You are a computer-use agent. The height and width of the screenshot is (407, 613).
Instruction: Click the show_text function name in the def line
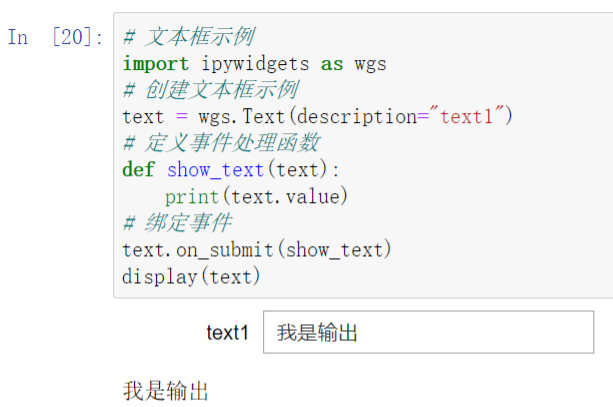coord(215,169)
